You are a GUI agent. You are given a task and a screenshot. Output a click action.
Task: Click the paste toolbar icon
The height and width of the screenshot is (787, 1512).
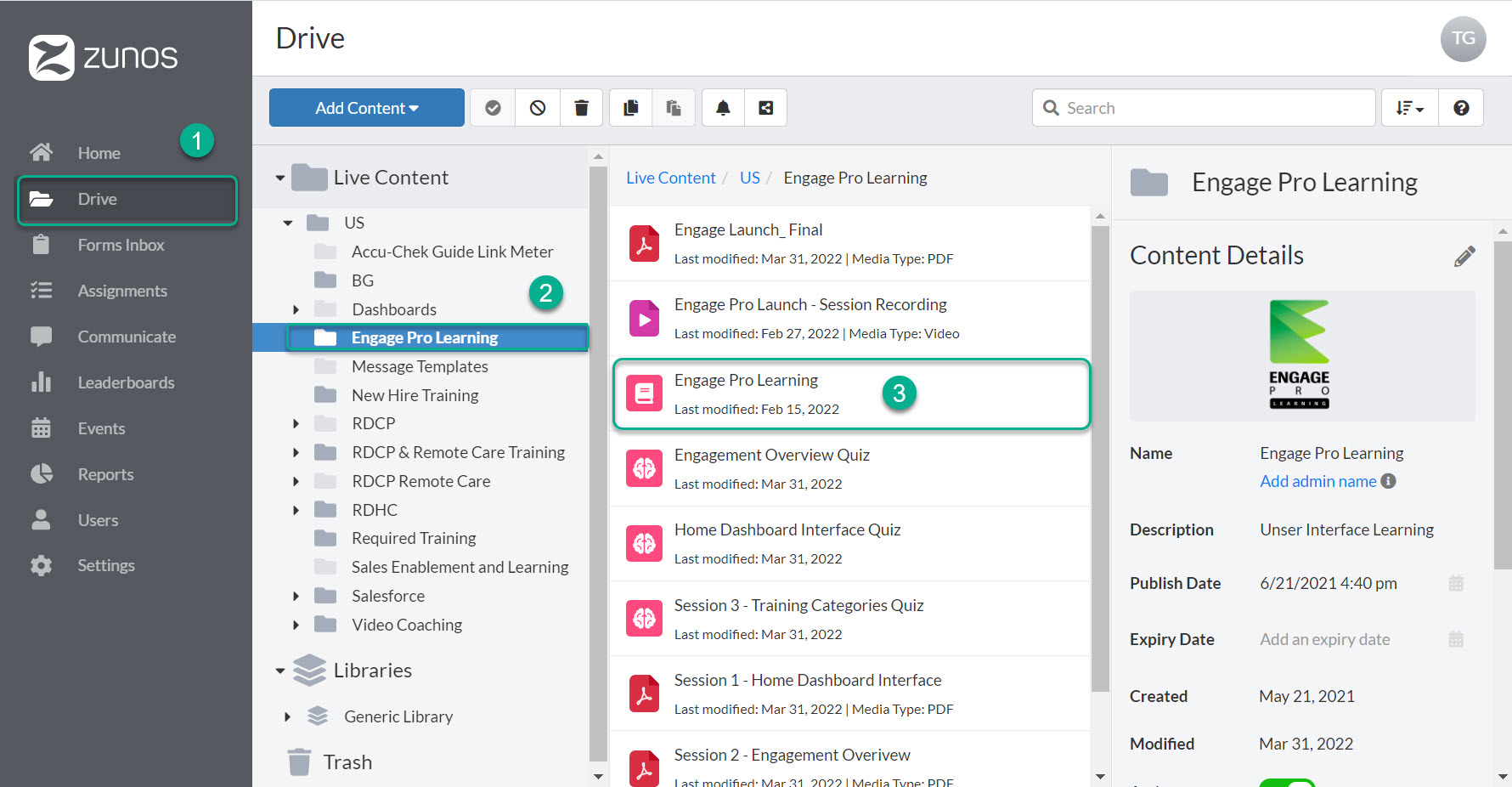pyautogui.click(x=674, y=108)
